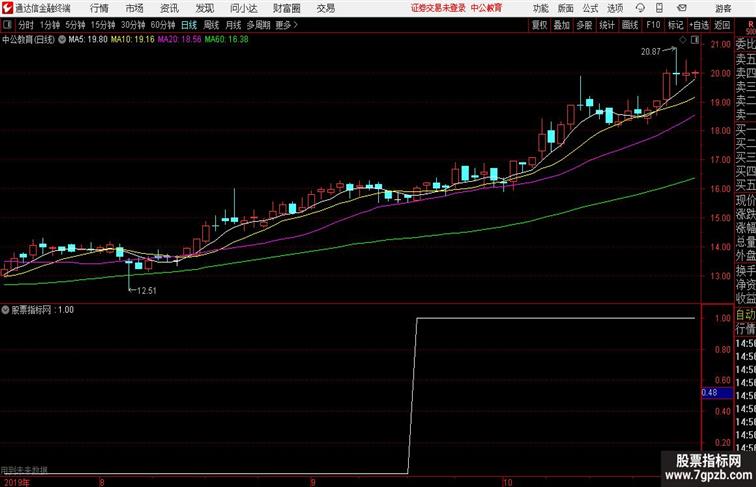This screenshot has height=487, width=756.
Task: Open the 问小达 menu
Action: click(243, 8)
